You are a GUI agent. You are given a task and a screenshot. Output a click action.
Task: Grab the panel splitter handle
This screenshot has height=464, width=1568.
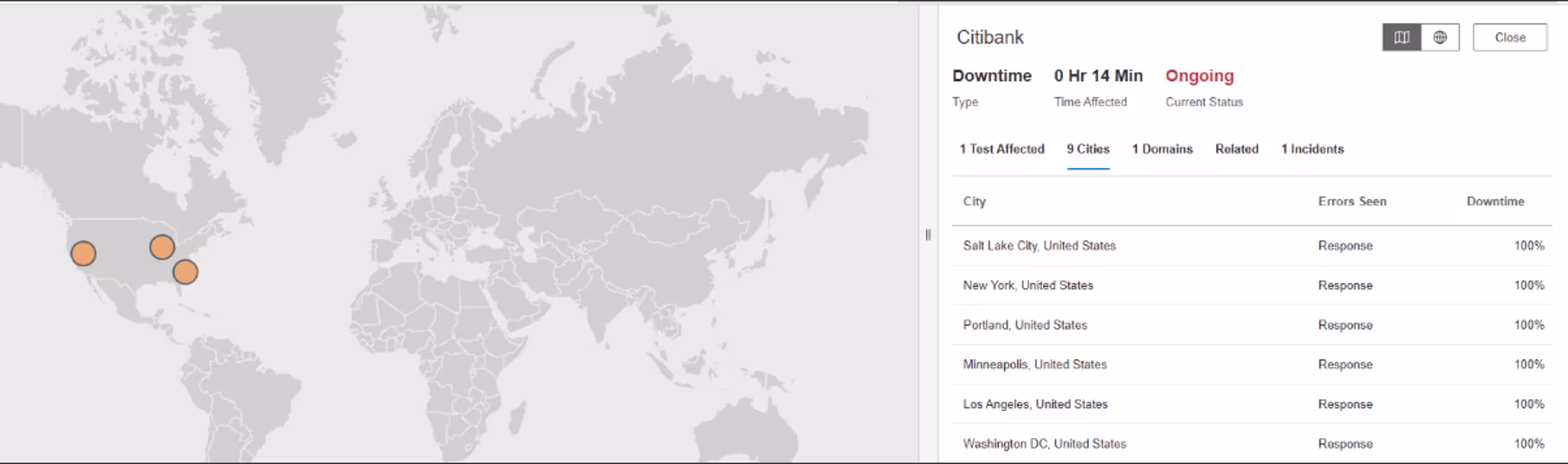click(928, 235)
